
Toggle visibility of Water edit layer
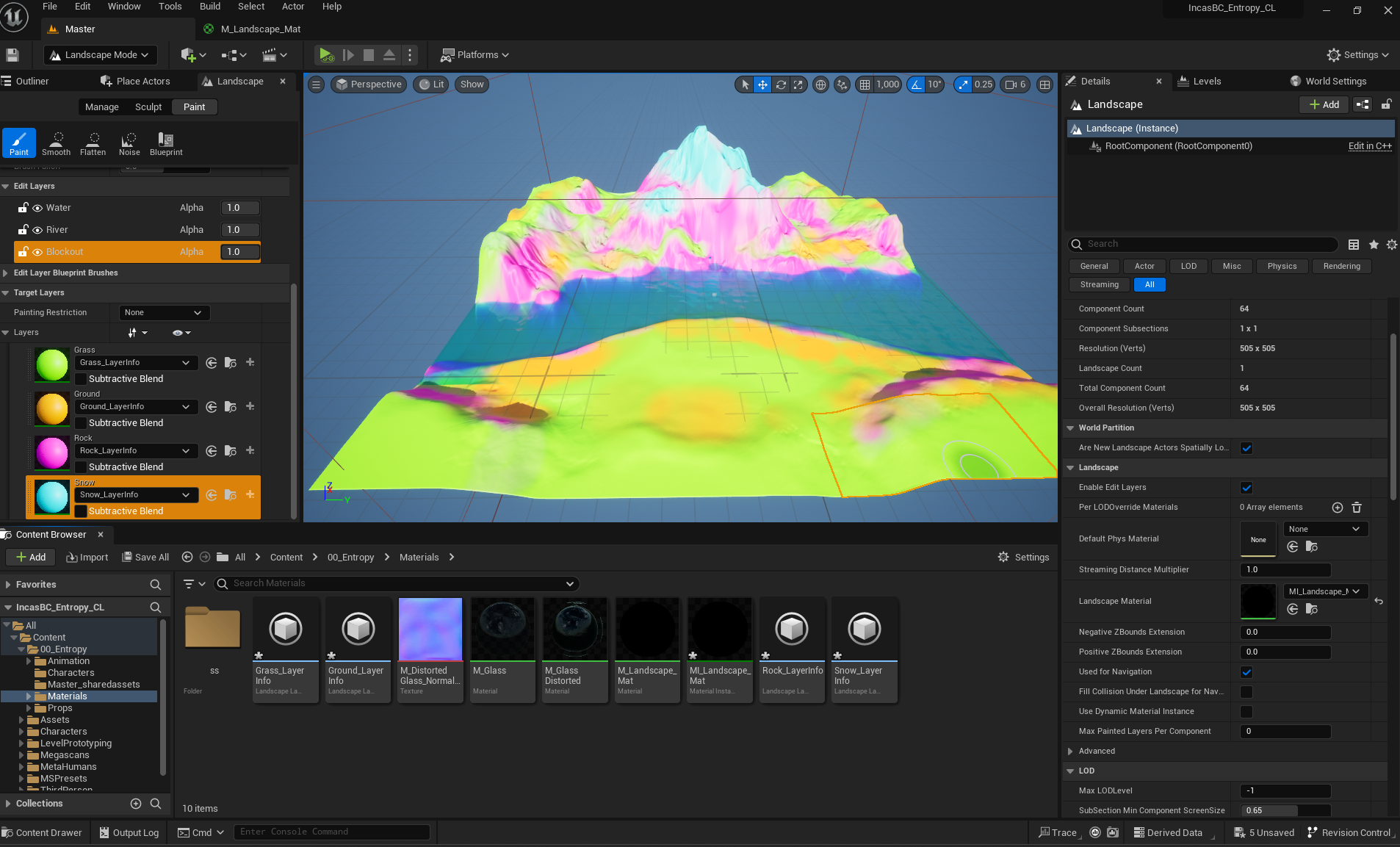click(x=37, y=209)
